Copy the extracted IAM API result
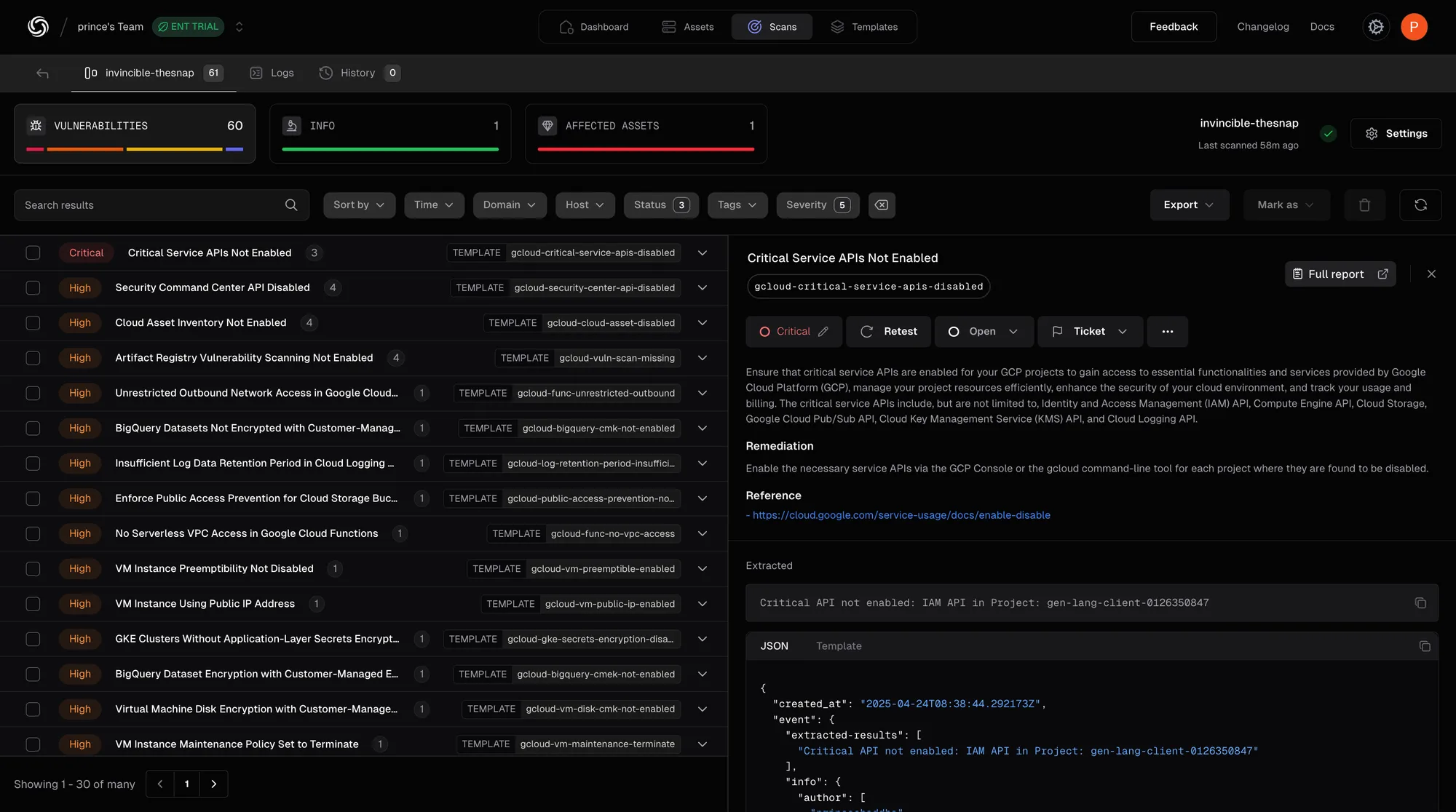1456x812 pixels. click(1420, 602)
